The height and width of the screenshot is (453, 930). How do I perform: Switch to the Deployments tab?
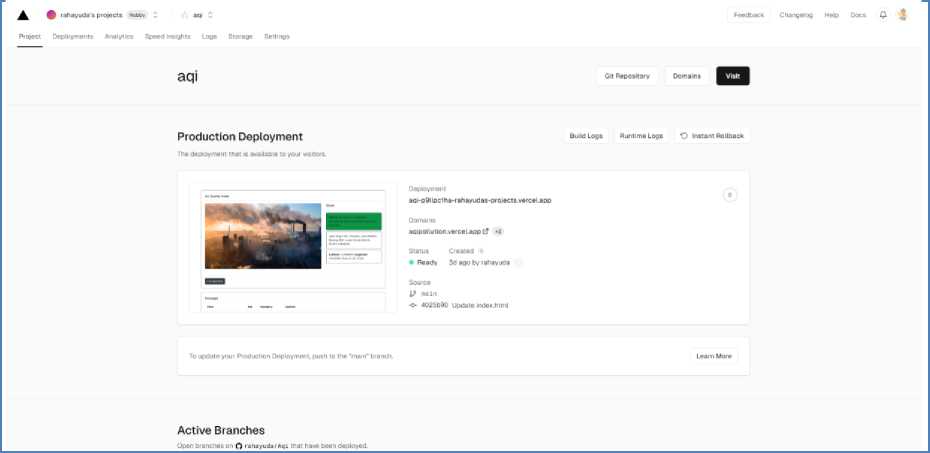[73, 36]
